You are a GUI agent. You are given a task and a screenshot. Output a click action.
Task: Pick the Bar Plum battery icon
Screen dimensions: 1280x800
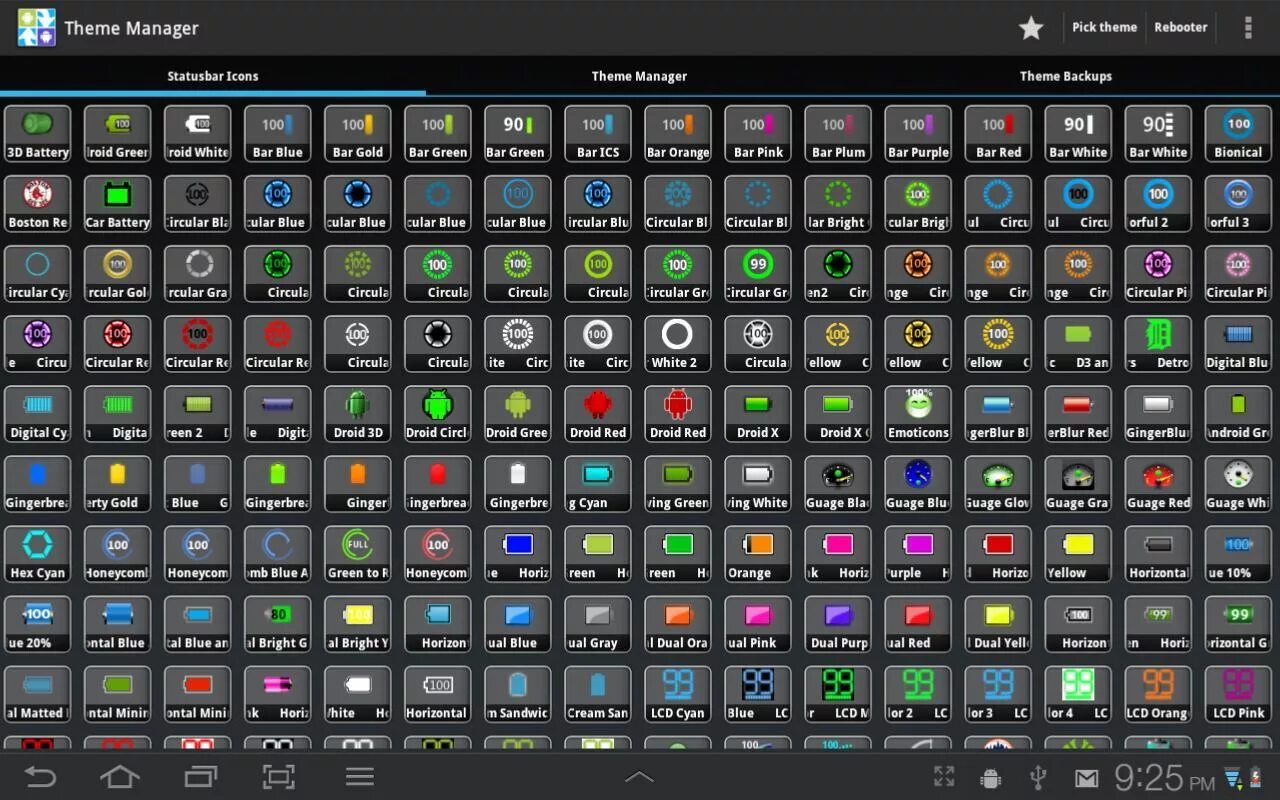click(838, 134)
